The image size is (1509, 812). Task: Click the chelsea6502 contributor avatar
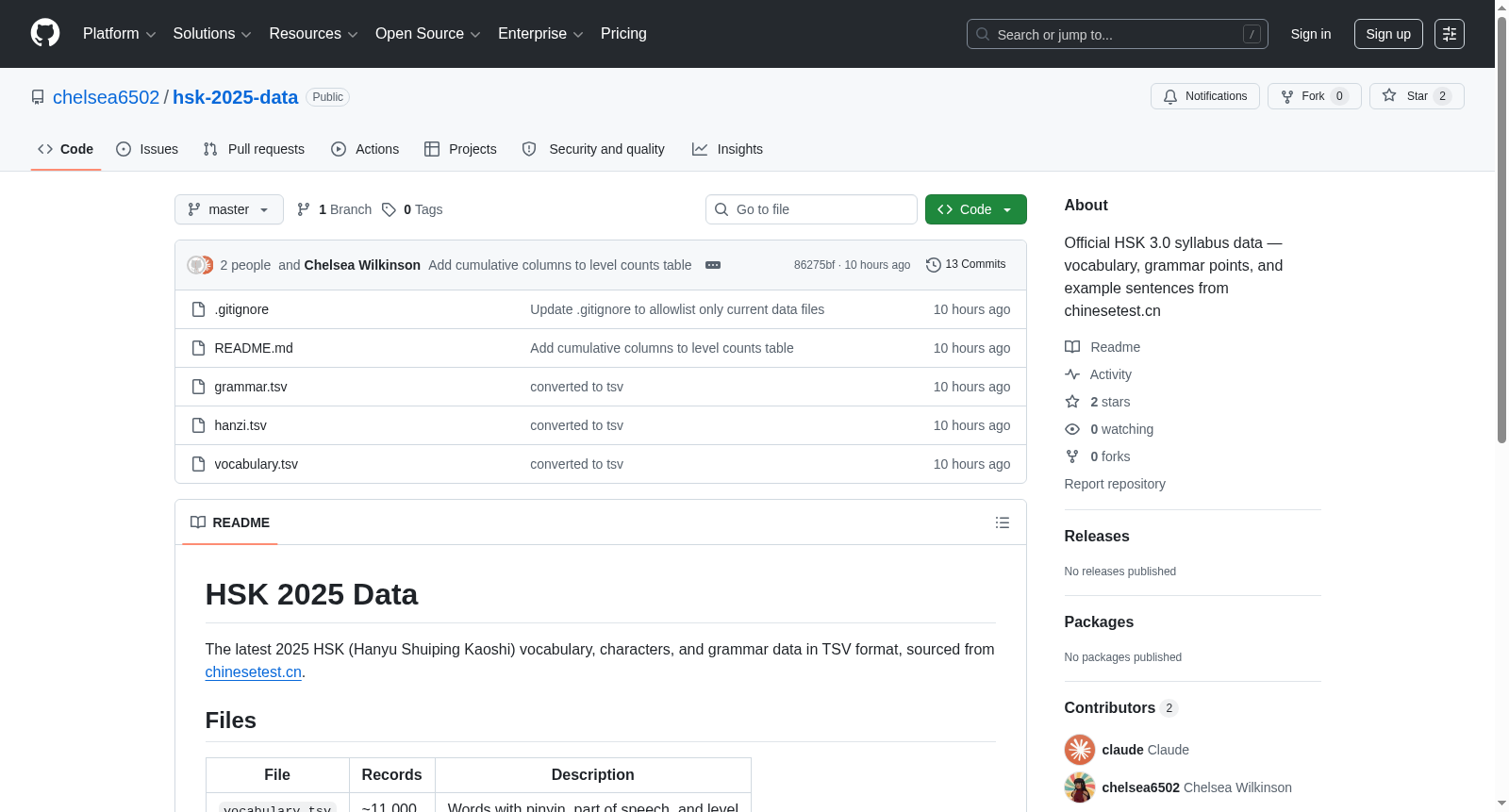(x=1080, y=787)
